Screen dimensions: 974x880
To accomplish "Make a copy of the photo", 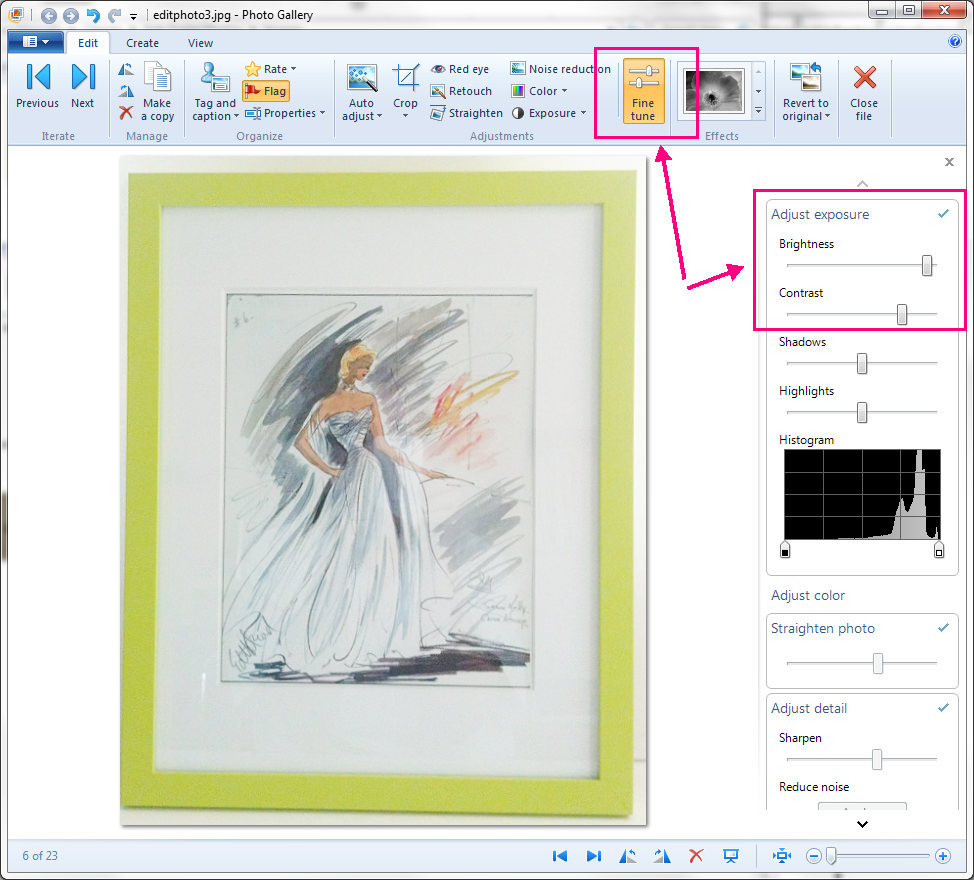I will [x=158, y=91].
